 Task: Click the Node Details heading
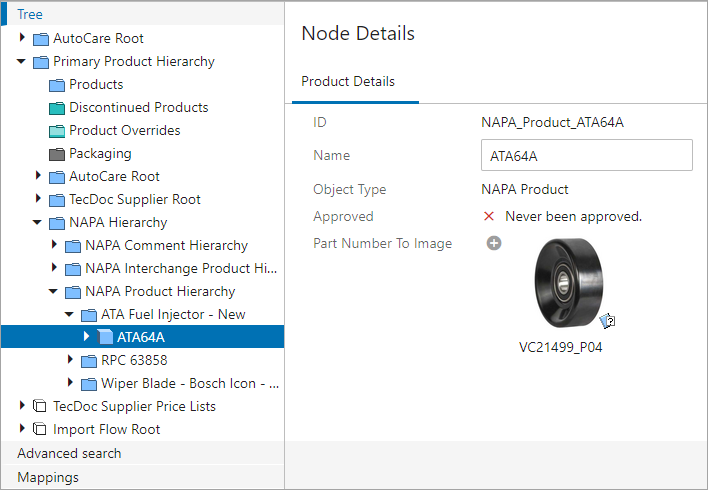coord(358,33)
